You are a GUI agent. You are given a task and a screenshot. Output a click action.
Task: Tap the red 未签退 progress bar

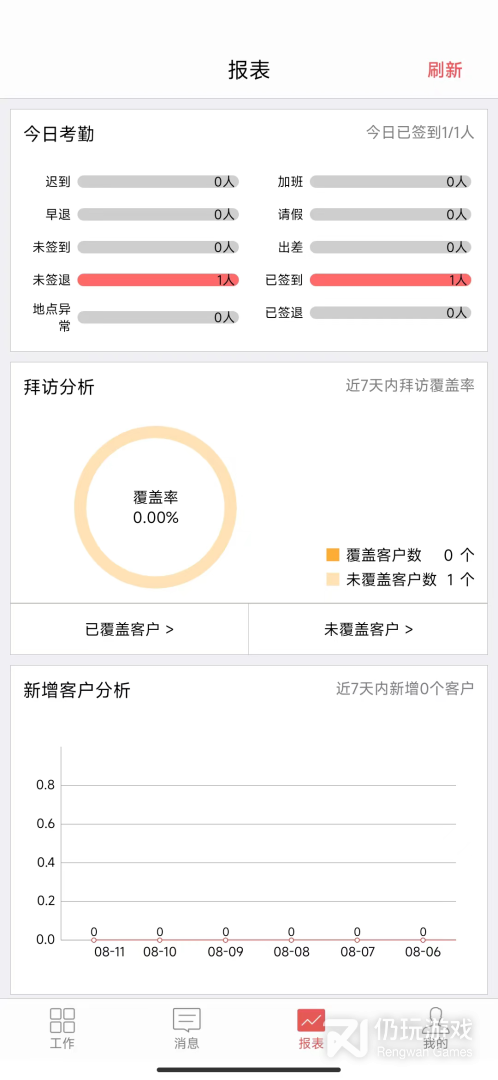[x=158, y=280]
